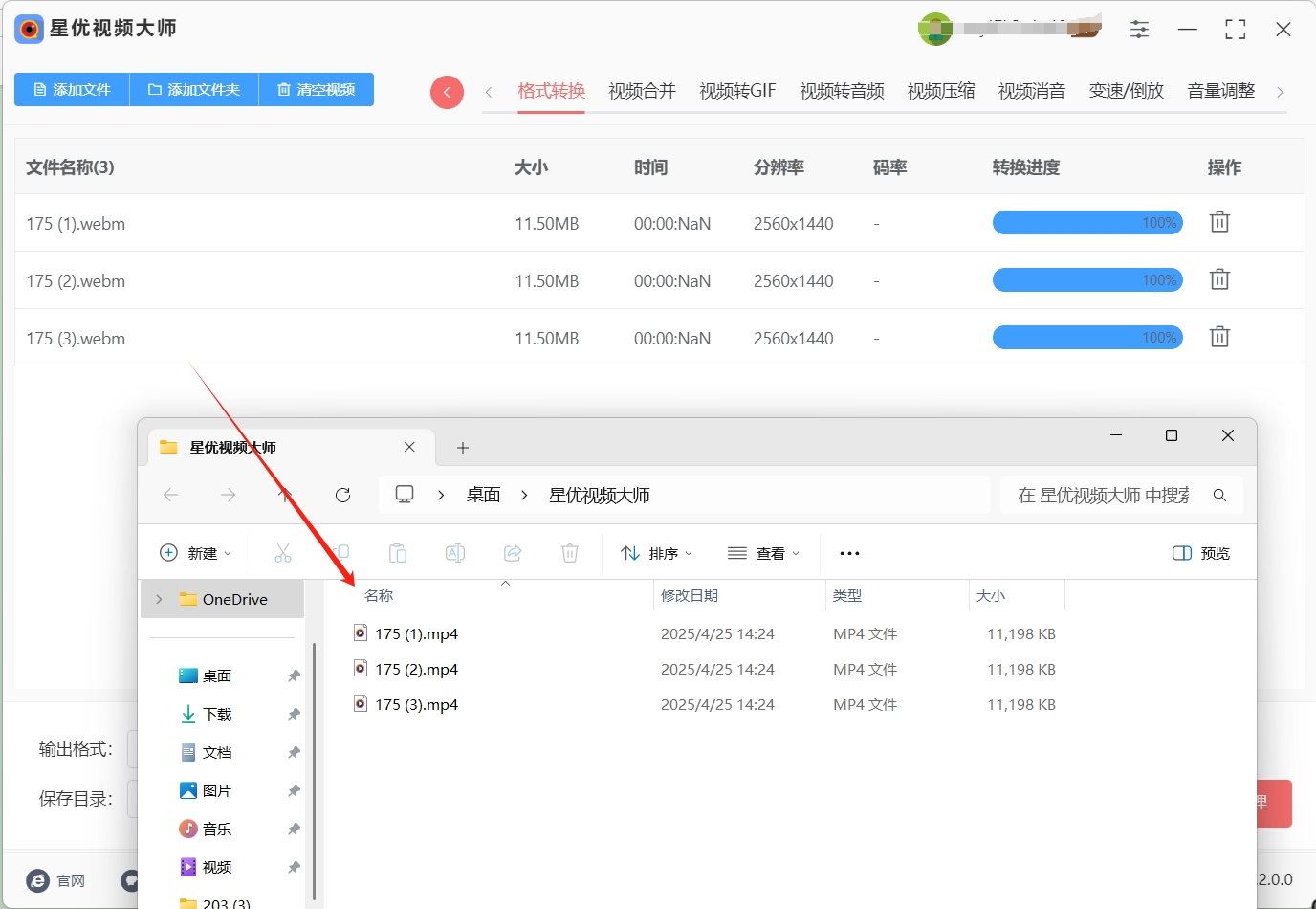1316x909 pixels.
Task: Expand the OneDrive tree node
Action: pos(159,599)
